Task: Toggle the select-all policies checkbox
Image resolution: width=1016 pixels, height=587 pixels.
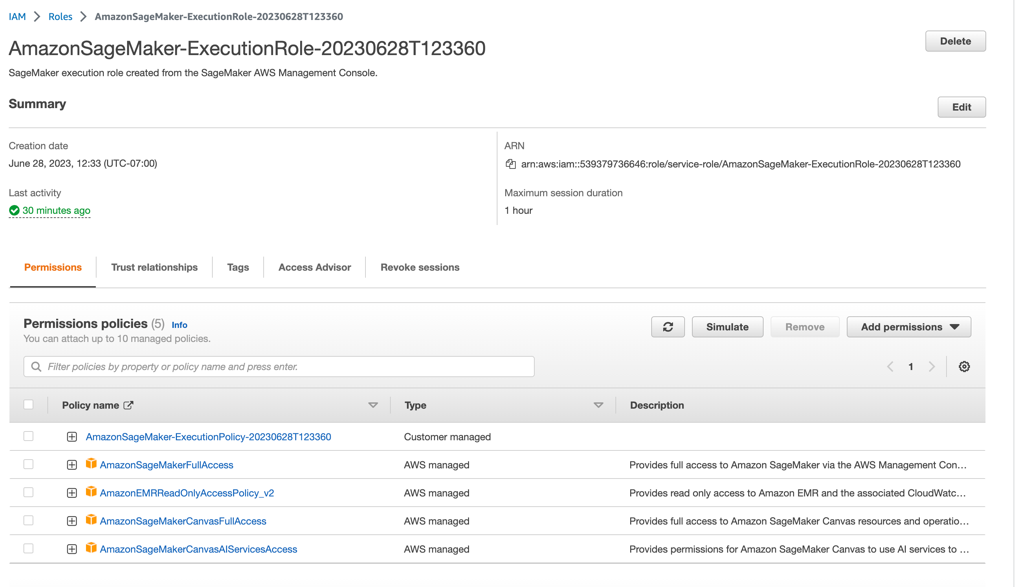Action: (x=29, y=404)
